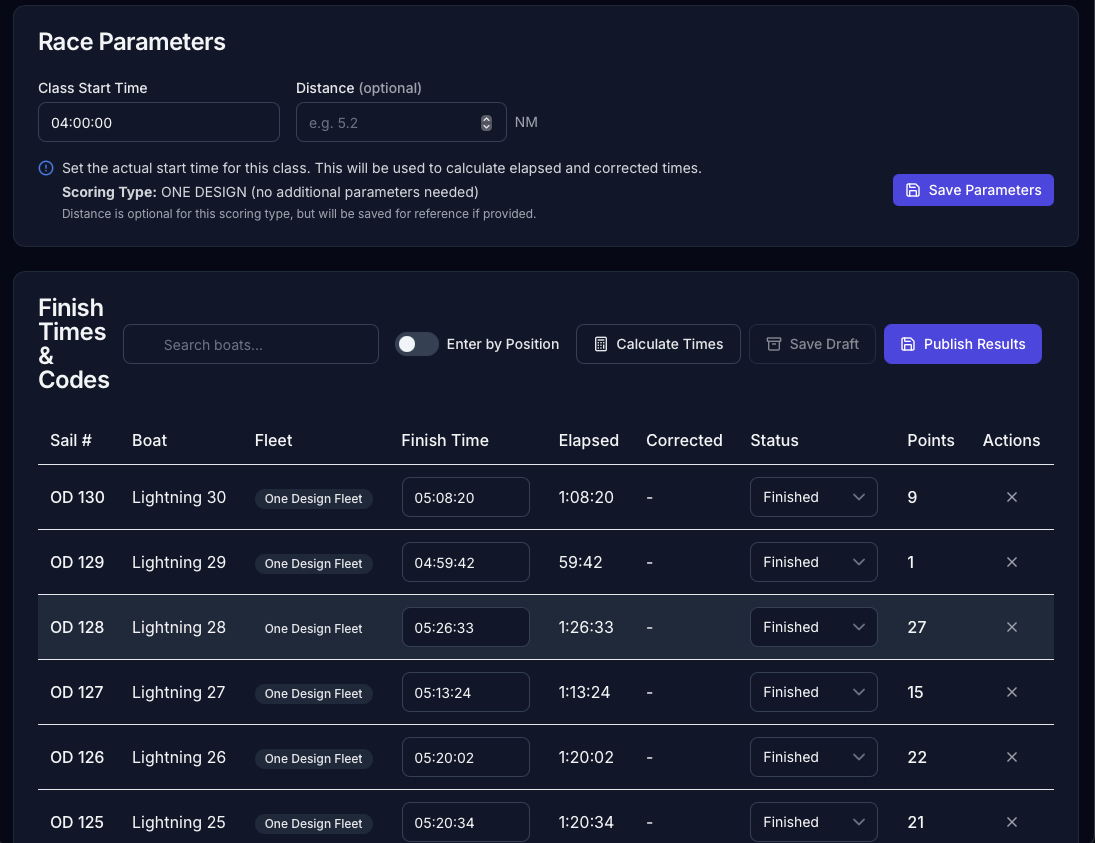The width and height of the screenshot is (1095, 843).
Task: Switch Enter by Position switch state
Action: tap(416, 344)
